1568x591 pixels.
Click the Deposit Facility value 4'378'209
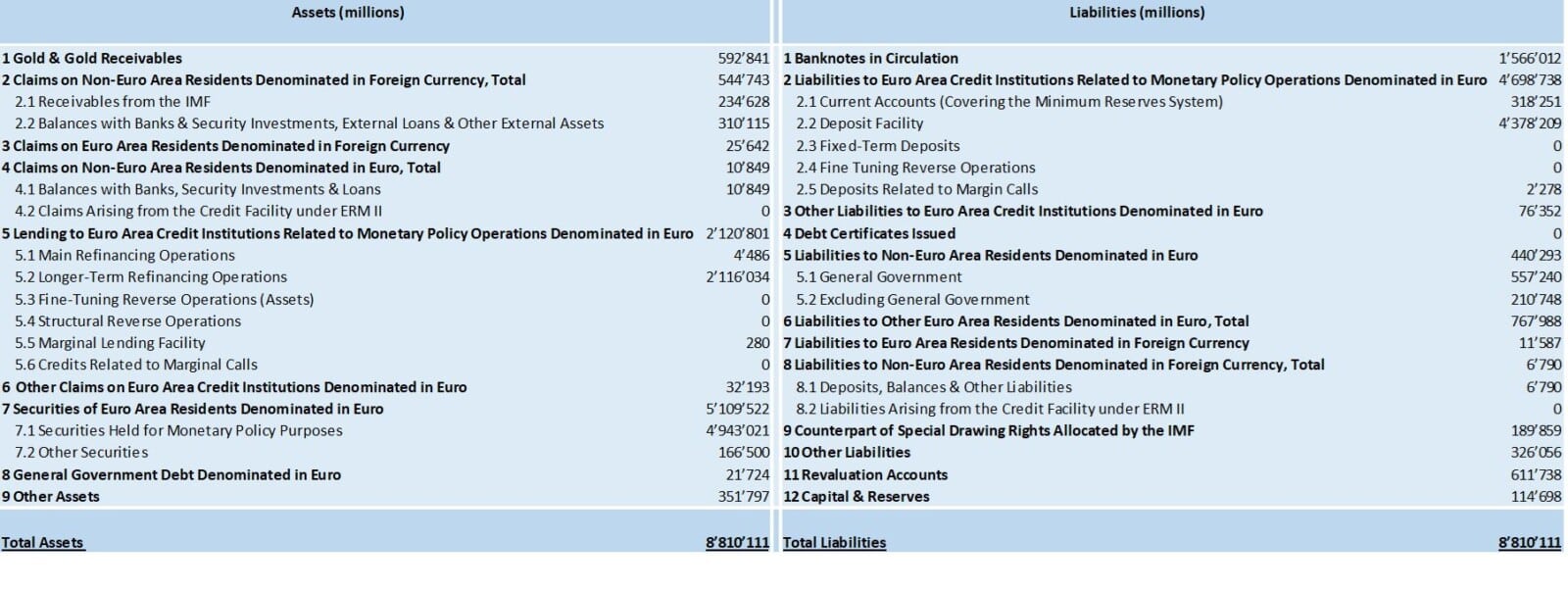click(x=1530, y=123)
